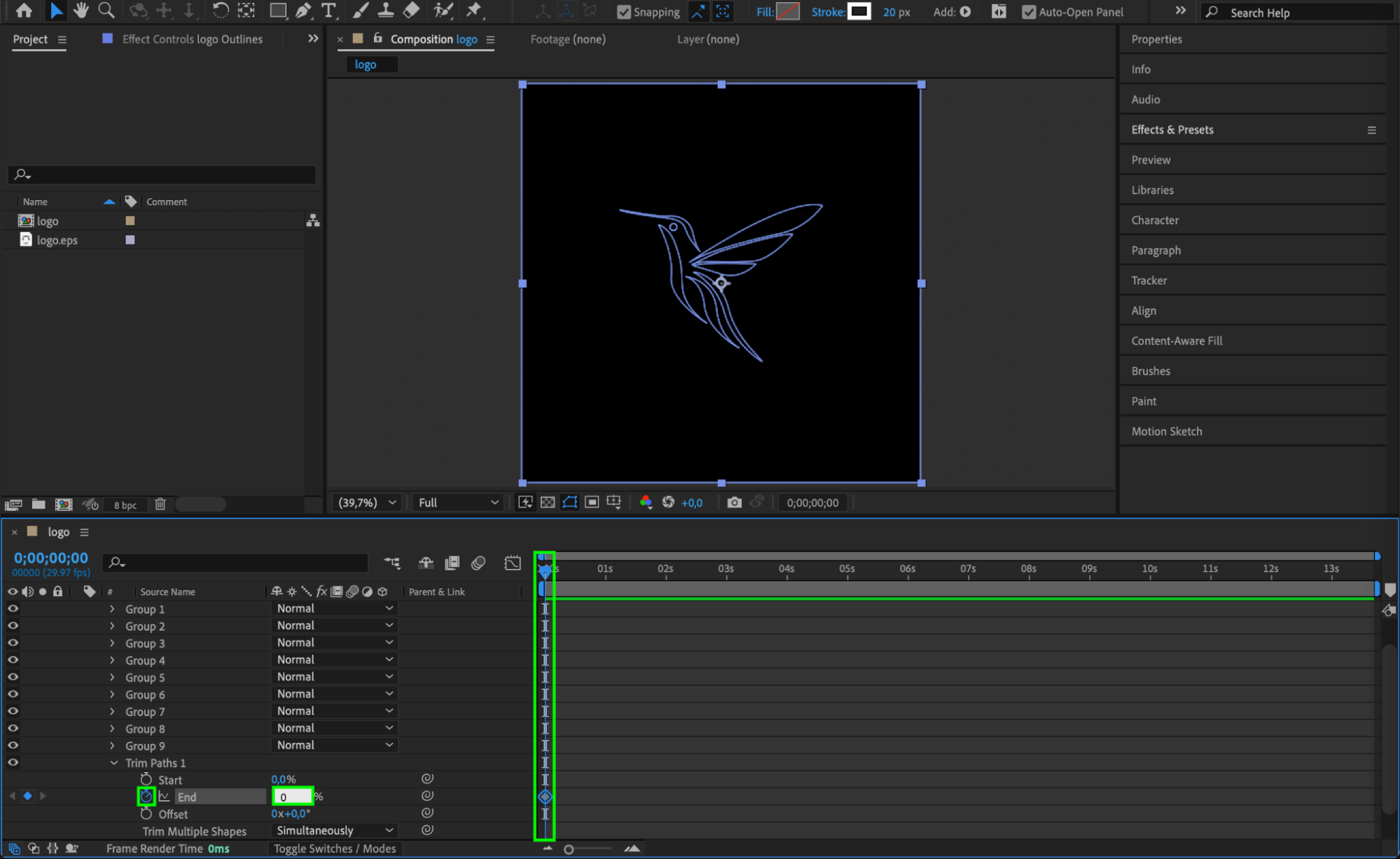Select the Pen tool in toolbar
Image resolution: width=1400 pixels, height=859 pixels.
(x=303, y=11)
